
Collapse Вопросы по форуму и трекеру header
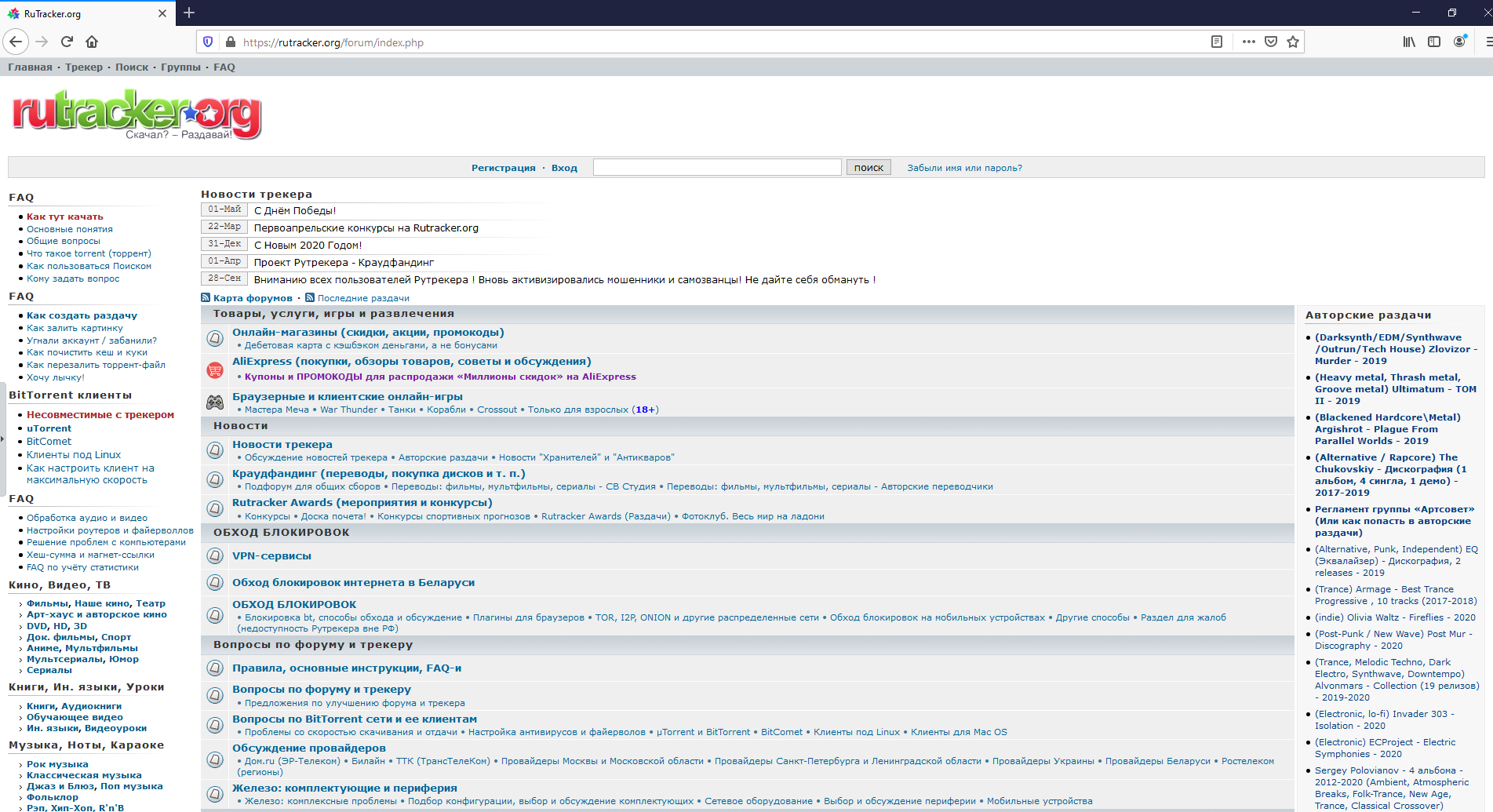tap(747, 645)
